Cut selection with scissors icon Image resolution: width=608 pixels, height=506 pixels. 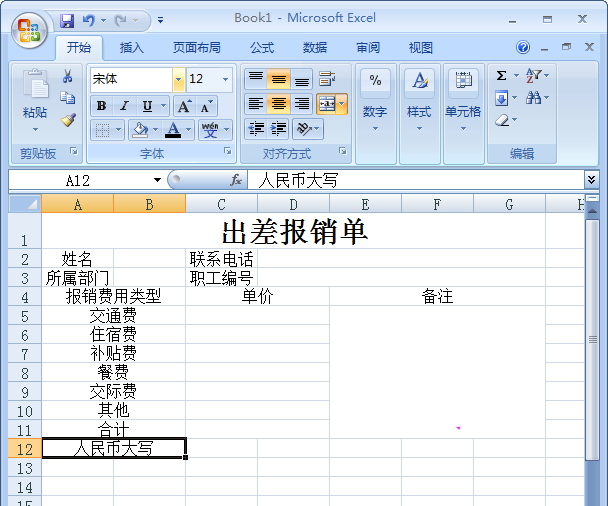point(67,76)
